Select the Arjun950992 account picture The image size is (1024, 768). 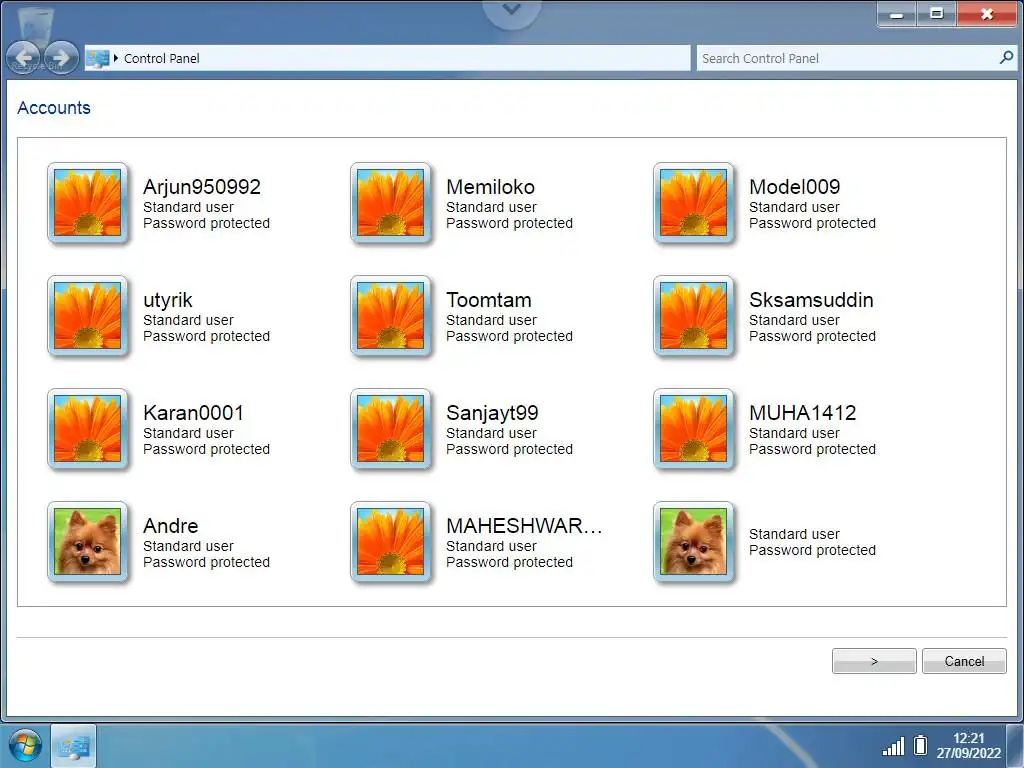pos(88,203)
